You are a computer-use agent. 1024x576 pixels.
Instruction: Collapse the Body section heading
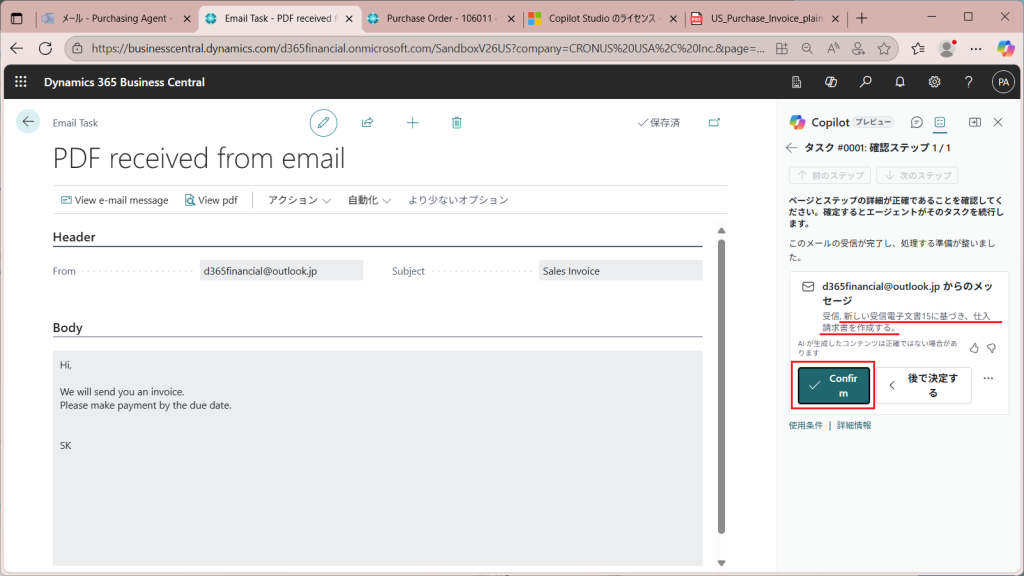[67, 327]
